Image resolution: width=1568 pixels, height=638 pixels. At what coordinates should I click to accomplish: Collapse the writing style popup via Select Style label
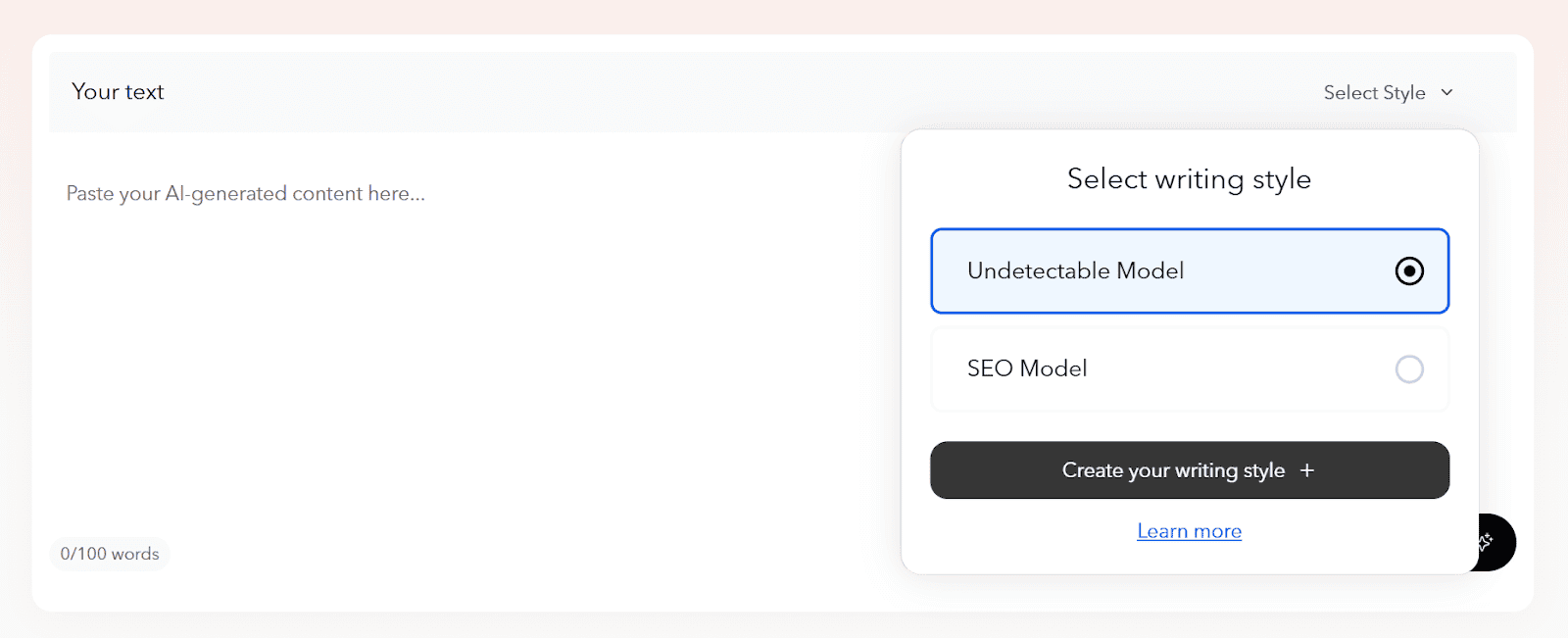coord(1374,92)
